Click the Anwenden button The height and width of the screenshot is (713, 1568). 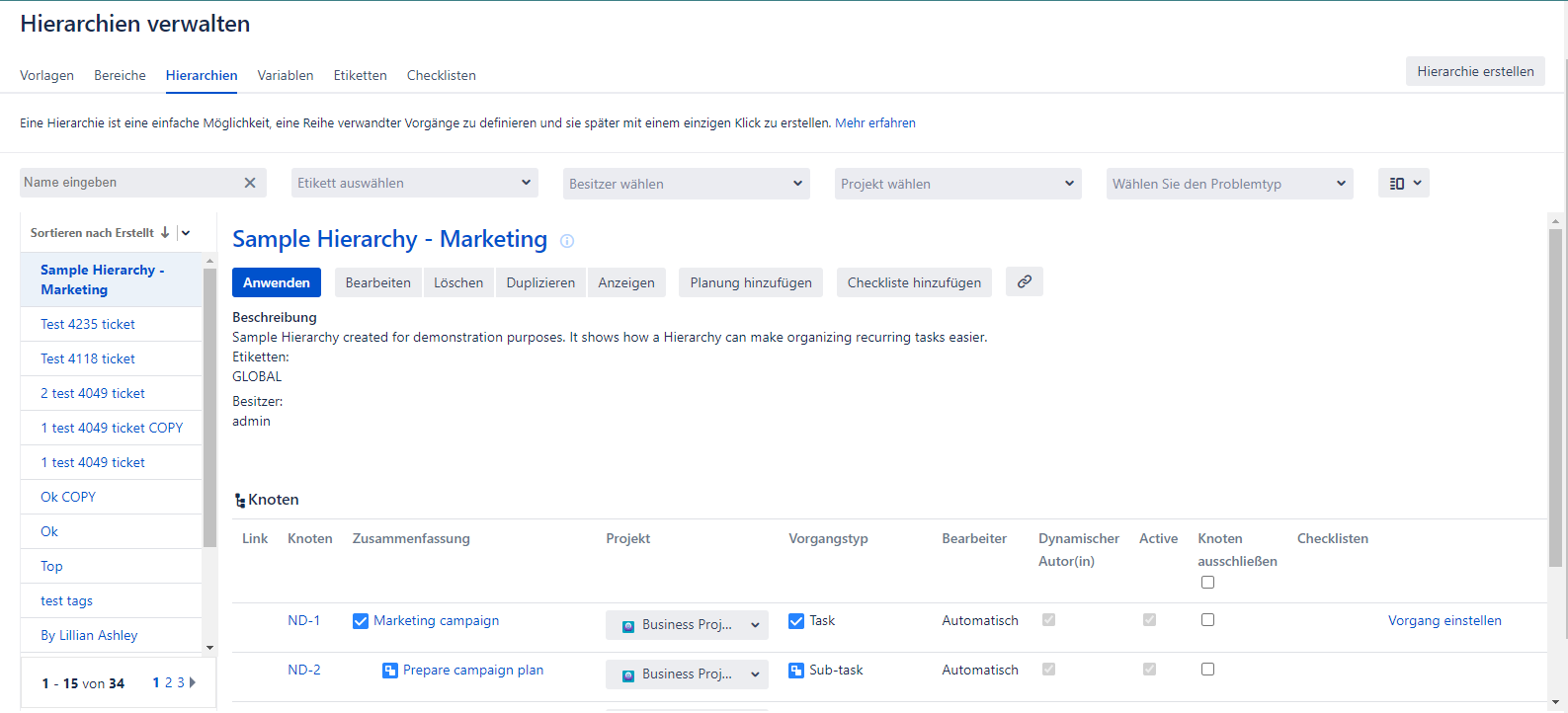tap(277, 282)
